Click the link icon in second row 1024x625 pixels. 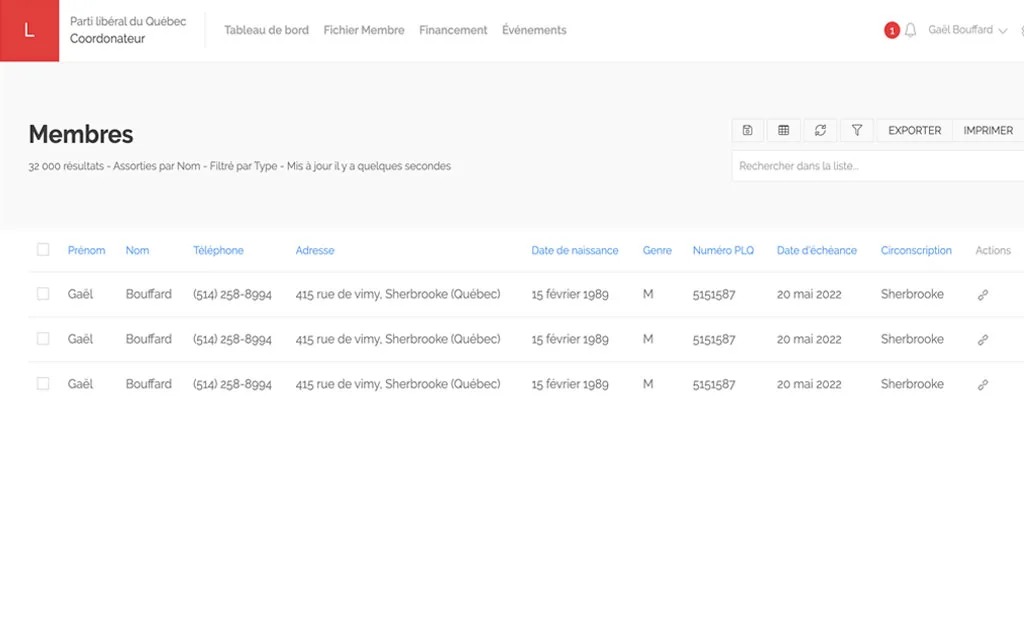click(x=983, y=340)
